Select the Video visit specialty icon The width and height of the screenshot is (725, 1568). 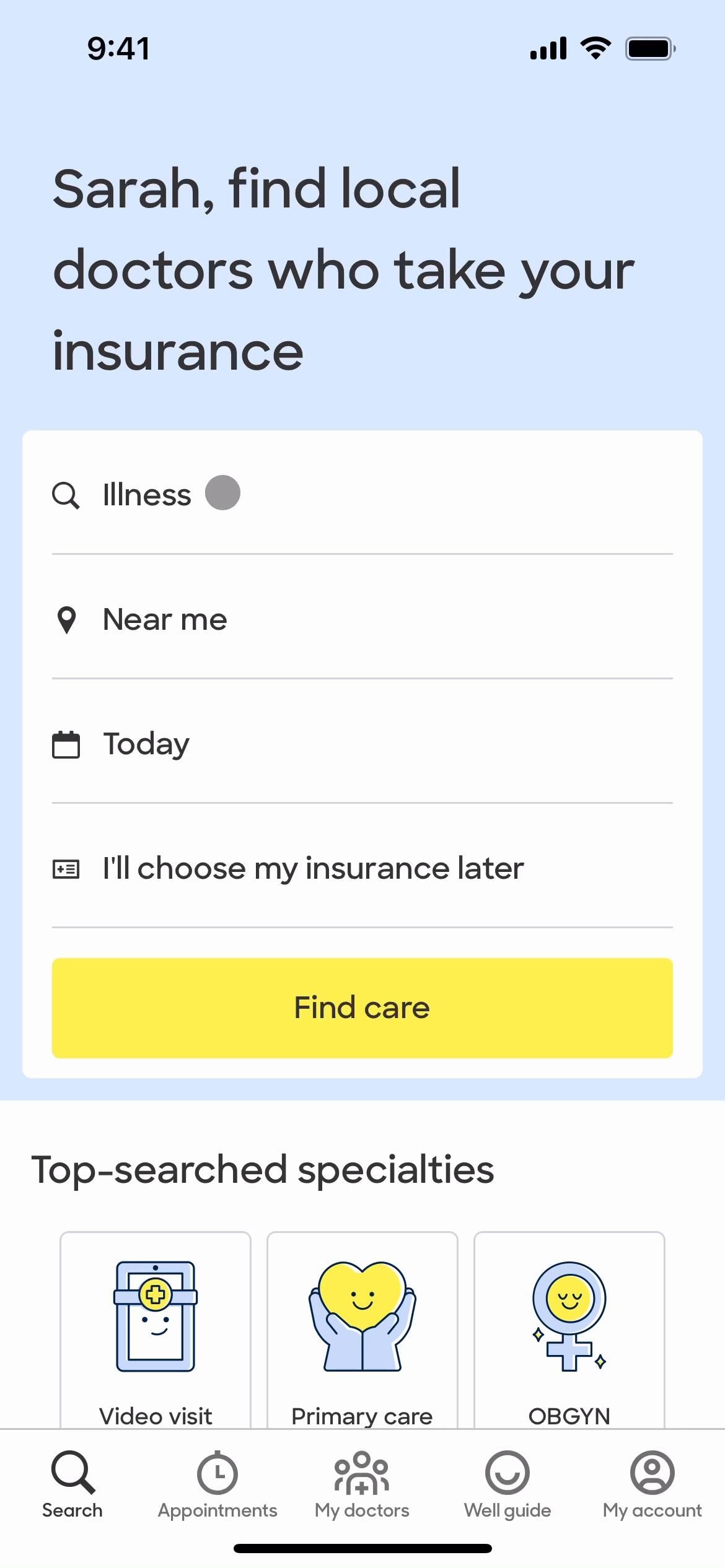pos(156,1316)
